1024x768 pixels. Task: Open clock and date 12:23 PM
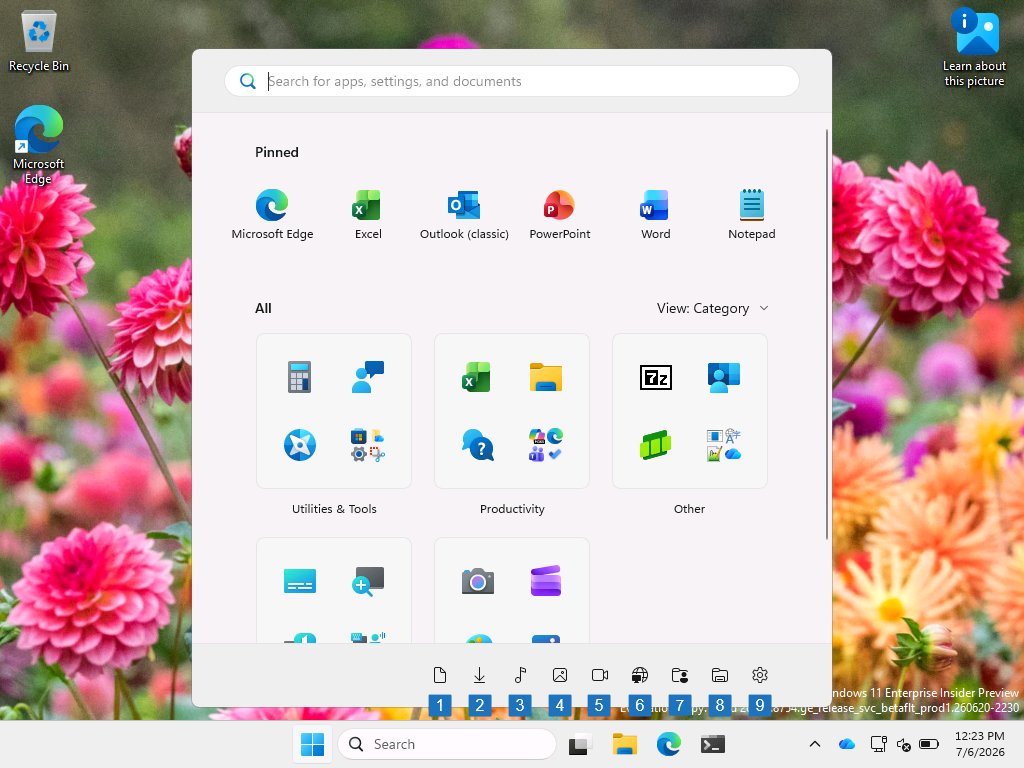coord(980,744)
